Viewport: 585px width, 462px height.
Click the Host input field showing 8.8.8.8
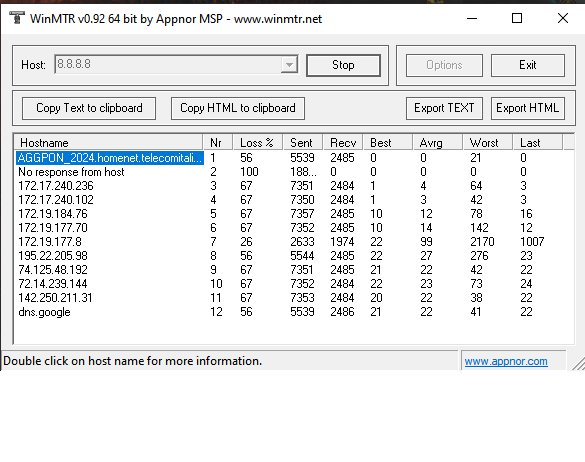(x=168, y=65)
